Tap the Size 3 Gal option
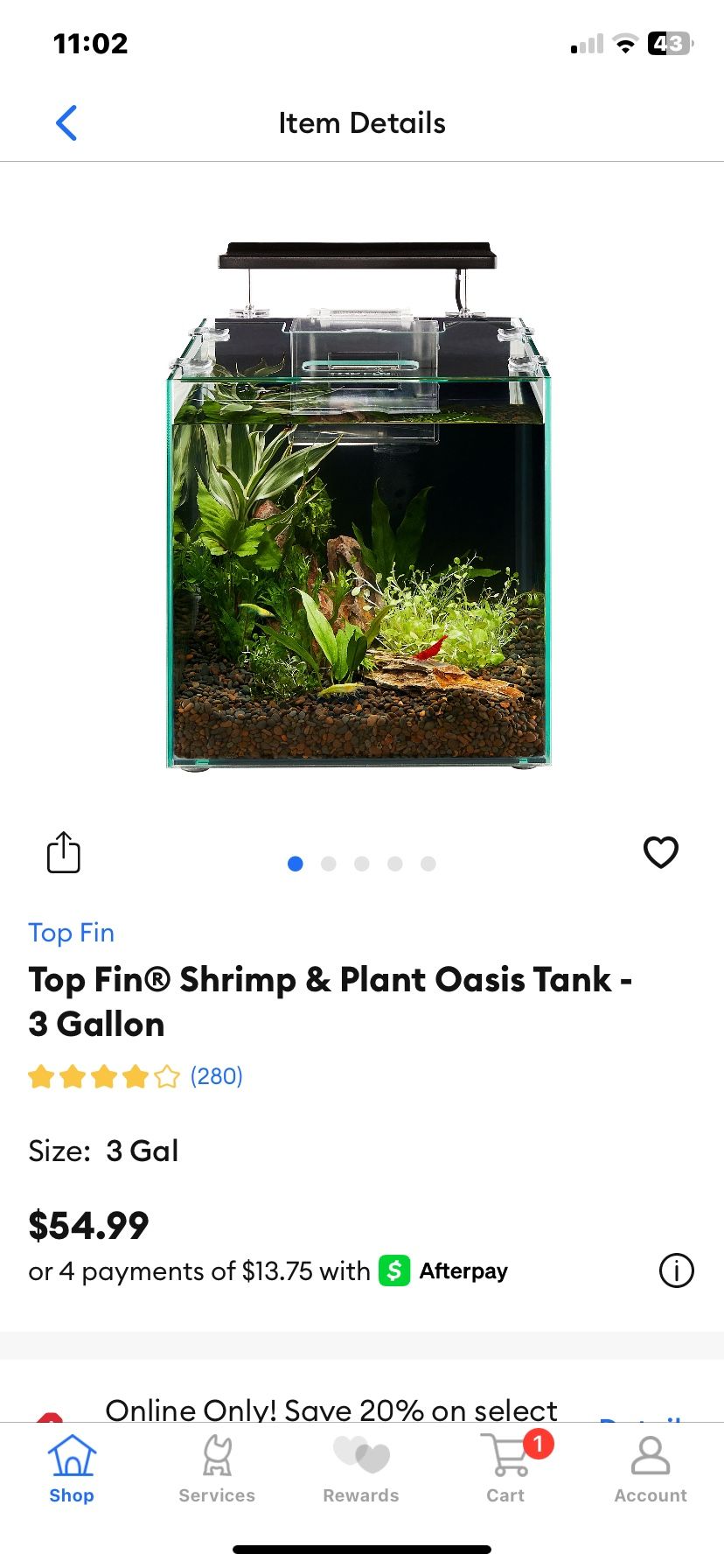The height and width of the screenshot is (1568, 724). point(143,1151)
